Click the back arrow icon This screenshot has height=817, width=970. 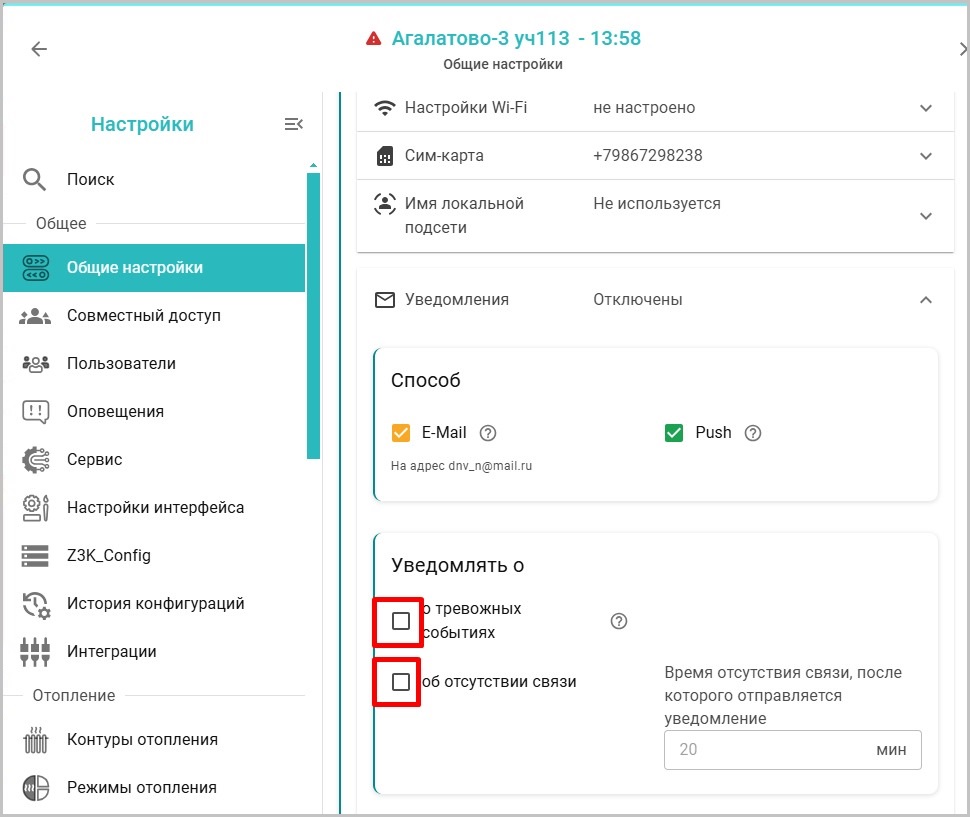(39, 49)
